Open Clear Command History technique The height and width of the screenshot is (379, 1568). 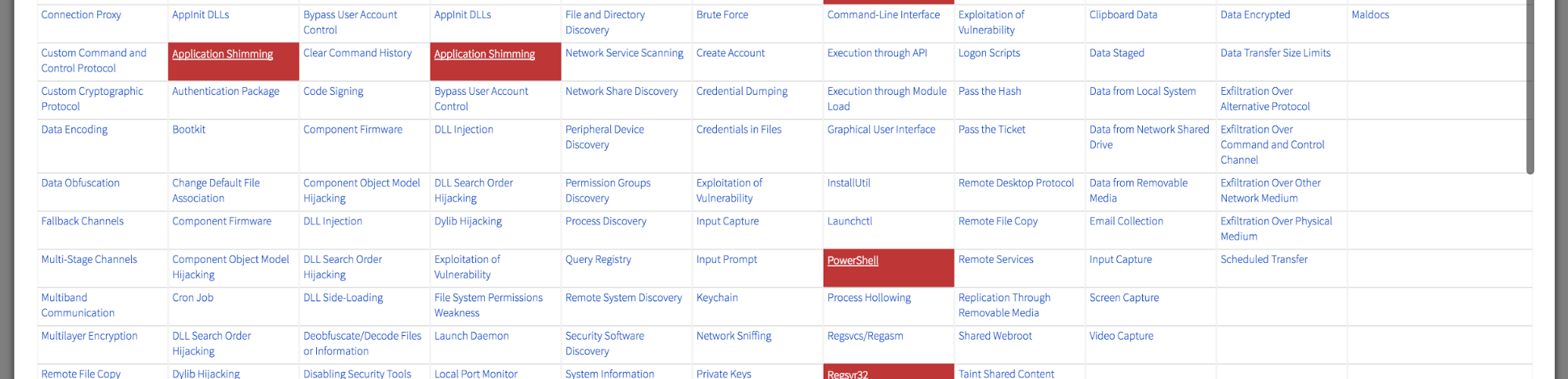tap(357, 53)
